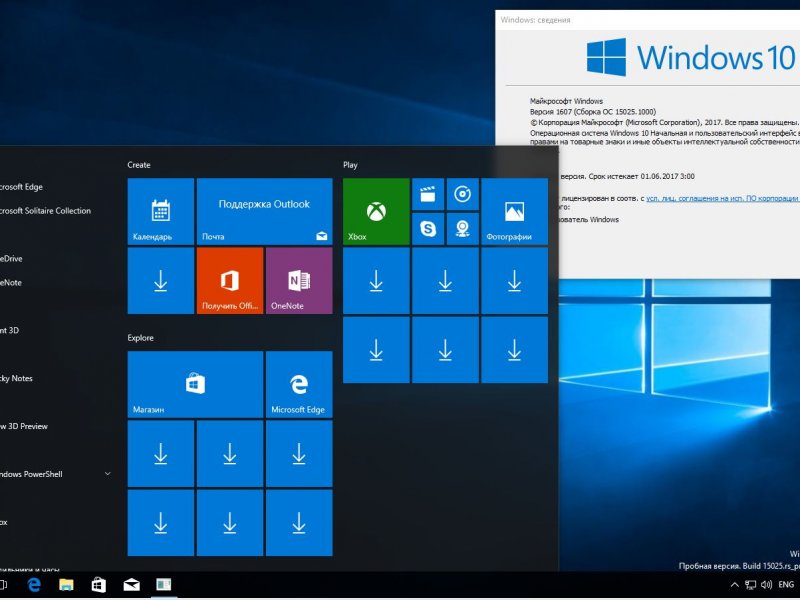Open the Movies & TV clapperboard tile
The height and width of the screenshot is (600, 800).
[428, 194]
